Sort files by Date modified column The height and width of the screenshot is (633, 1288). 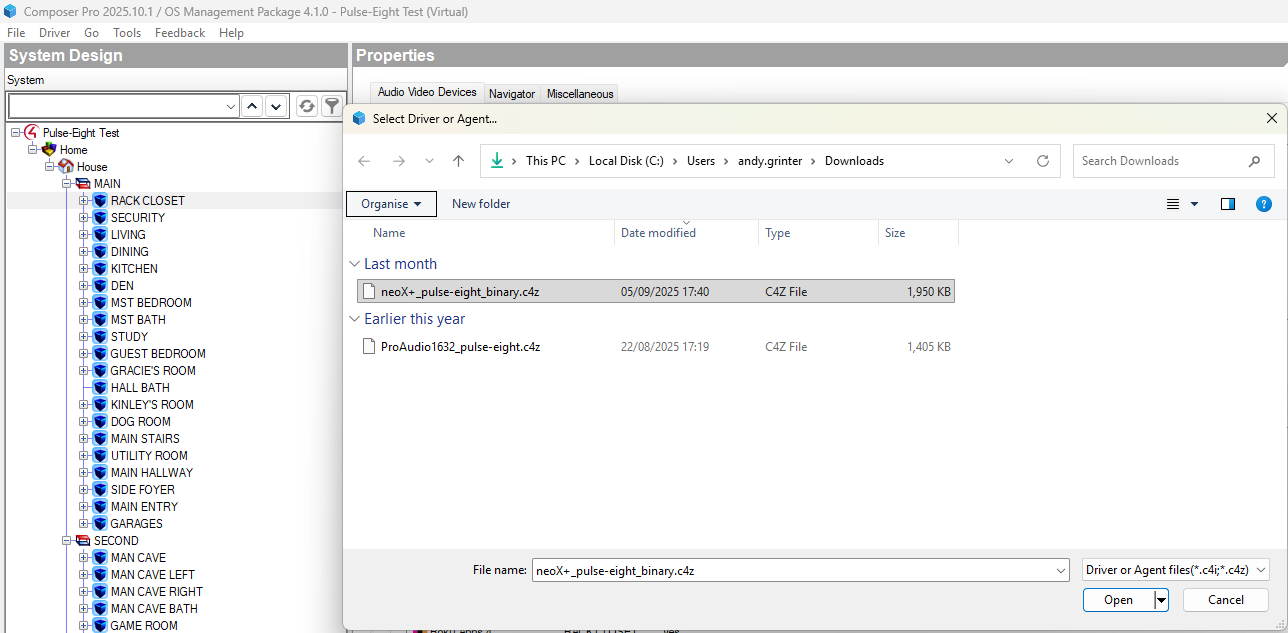tap(658, 233)
